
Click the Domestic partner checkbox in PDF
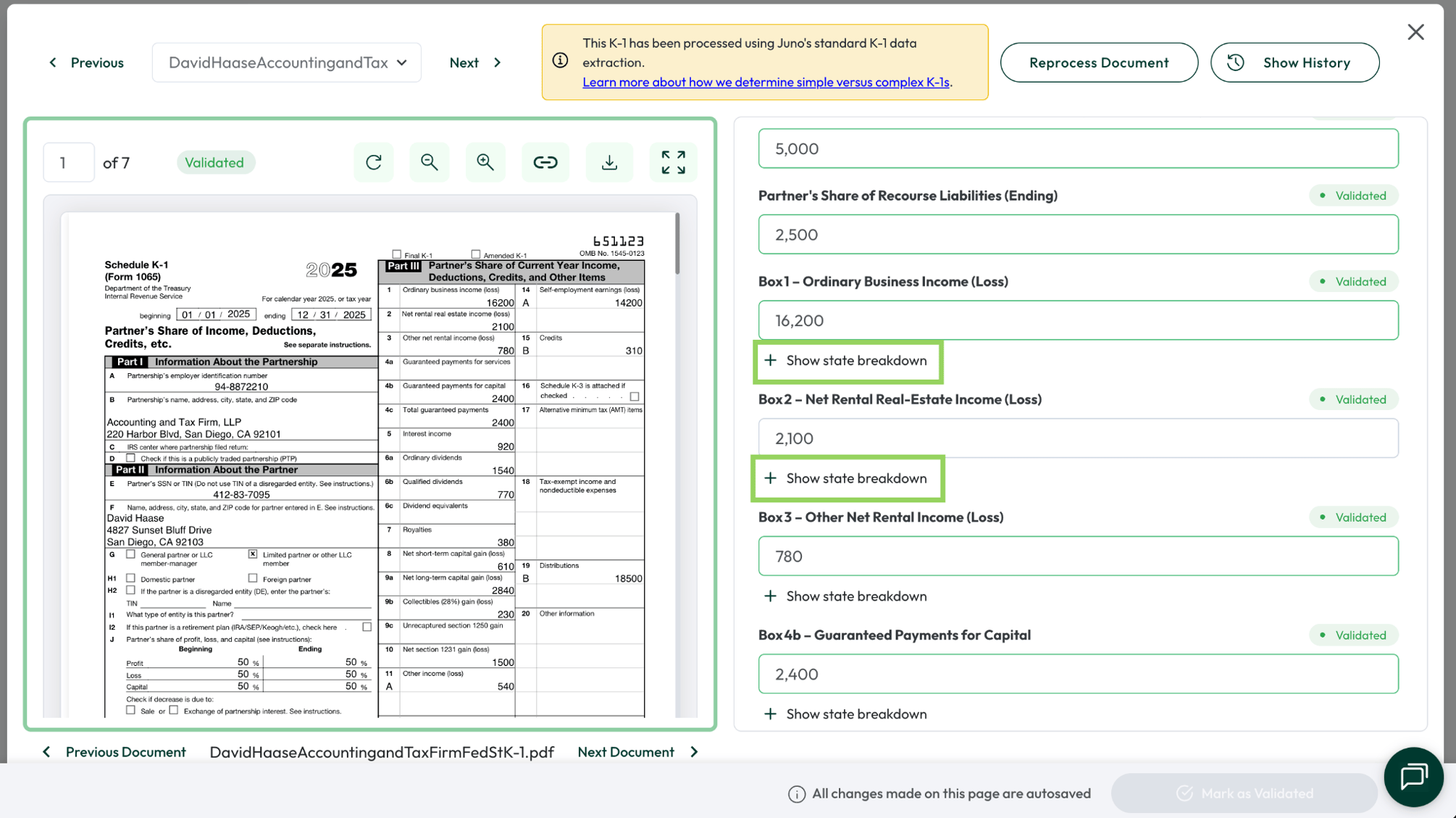130,578
